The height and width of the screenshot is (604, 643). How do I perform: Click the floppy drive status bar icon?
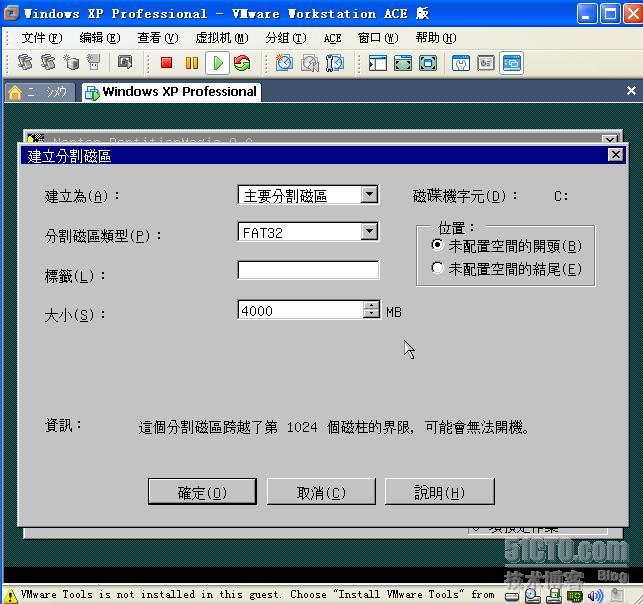[554, 596]
